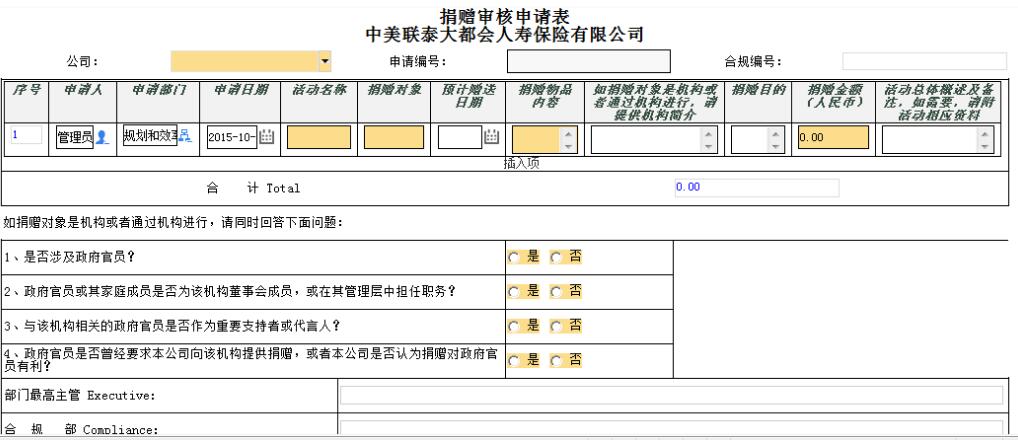Select 否 for question 3 supporter or spokesperson
The image size is (1018, 445).
(556, 327)
